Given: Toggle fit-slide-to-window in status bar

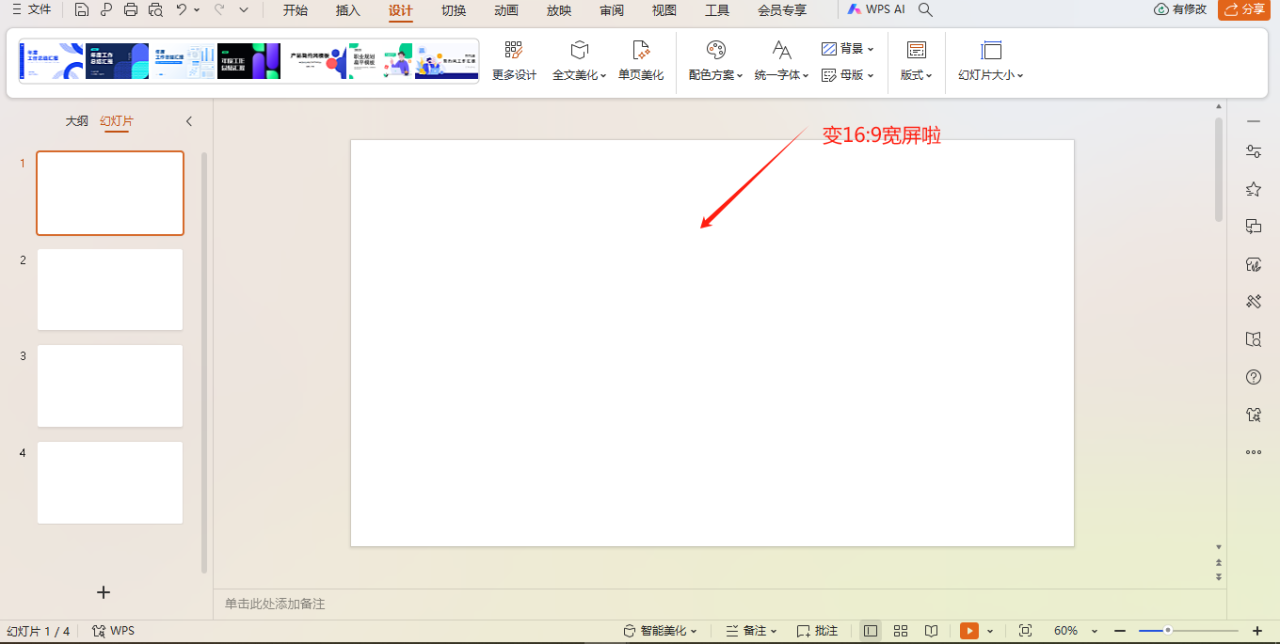Looking at the screenshot, I should [1025, 630].
